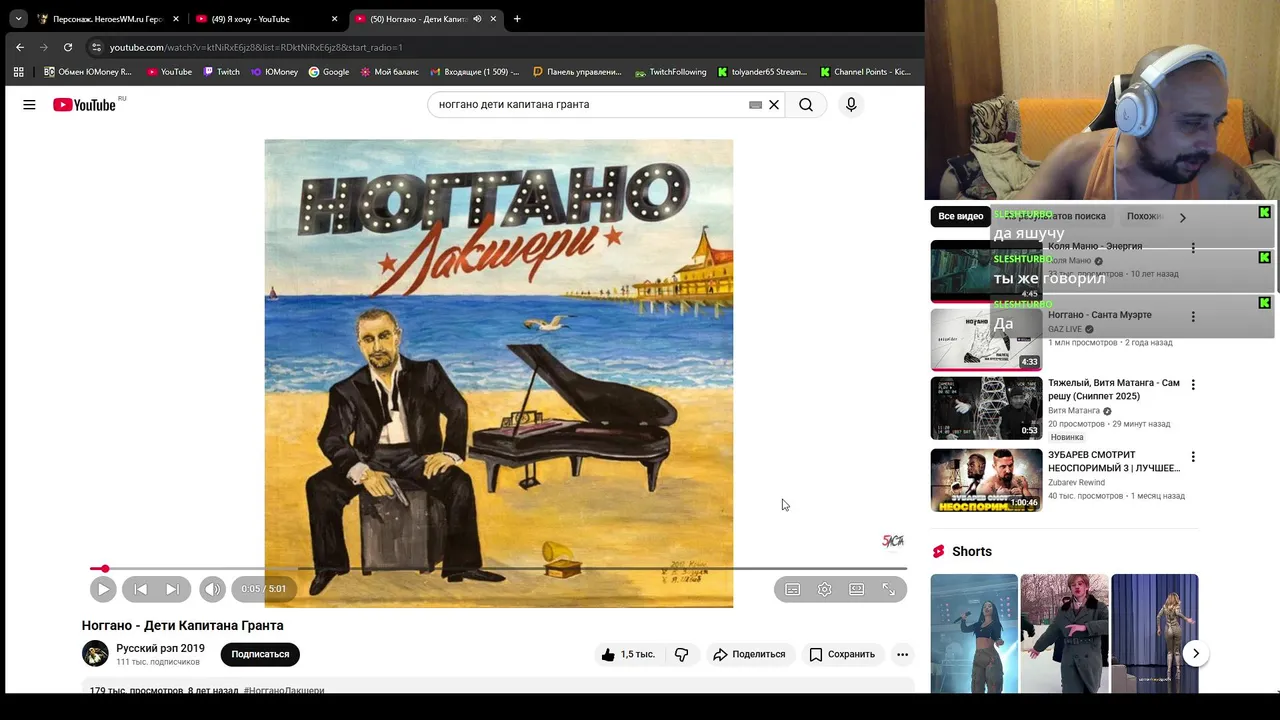The height and width of the screenshot is (720, 1280).
Task: Play the video
Action: (103, 589)
